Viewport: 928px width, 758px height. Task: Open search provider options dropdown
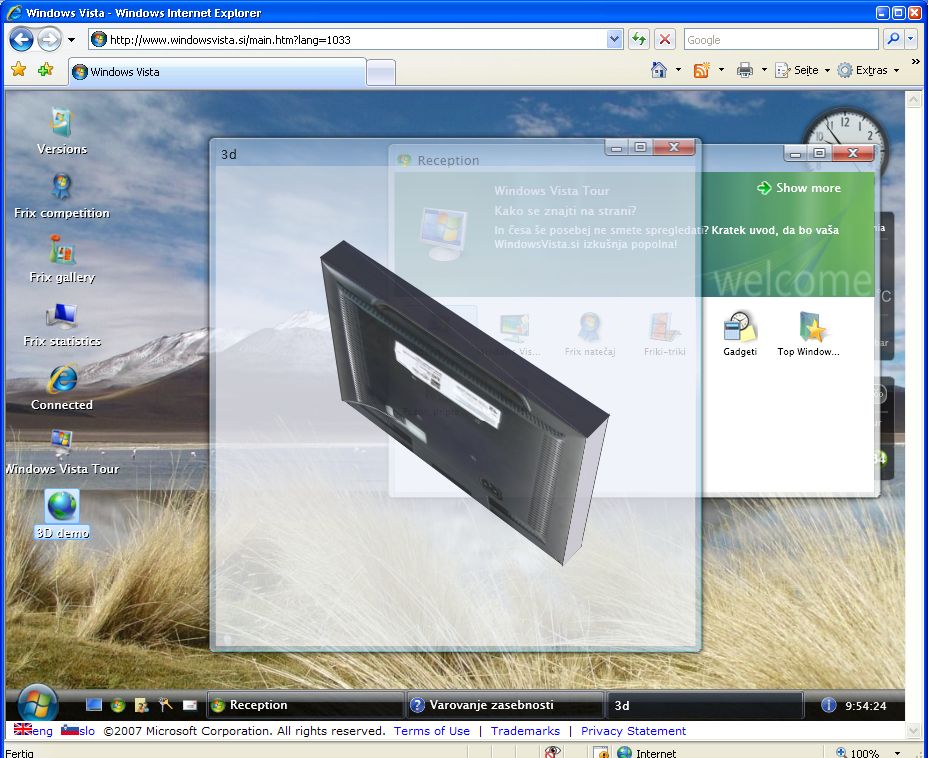coord(910,40)
